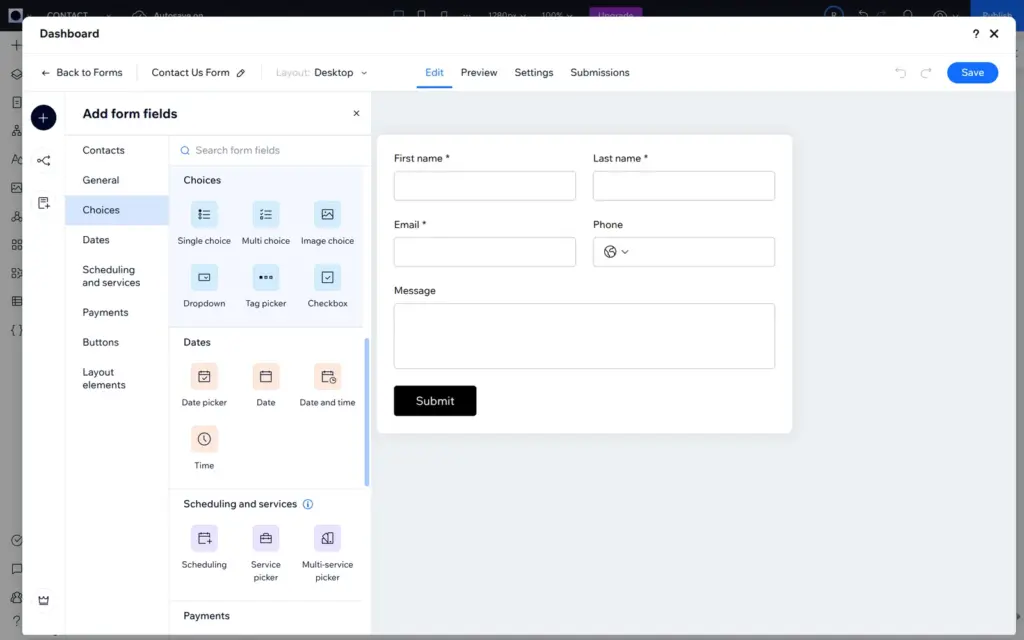1024x640 pixels.
Task: Open the Settings tab
Action: [534, 72]
